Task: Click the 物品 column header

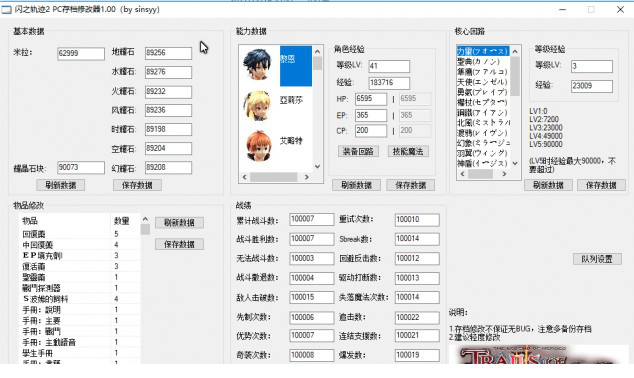Action: [65, 221]
